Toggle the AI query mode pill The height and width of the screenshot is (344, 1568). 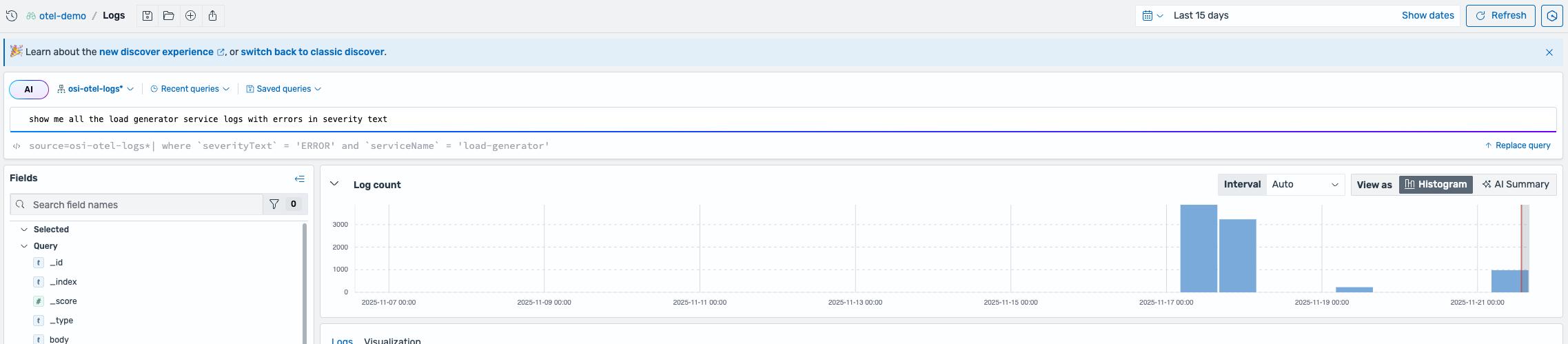click(29, 90)
